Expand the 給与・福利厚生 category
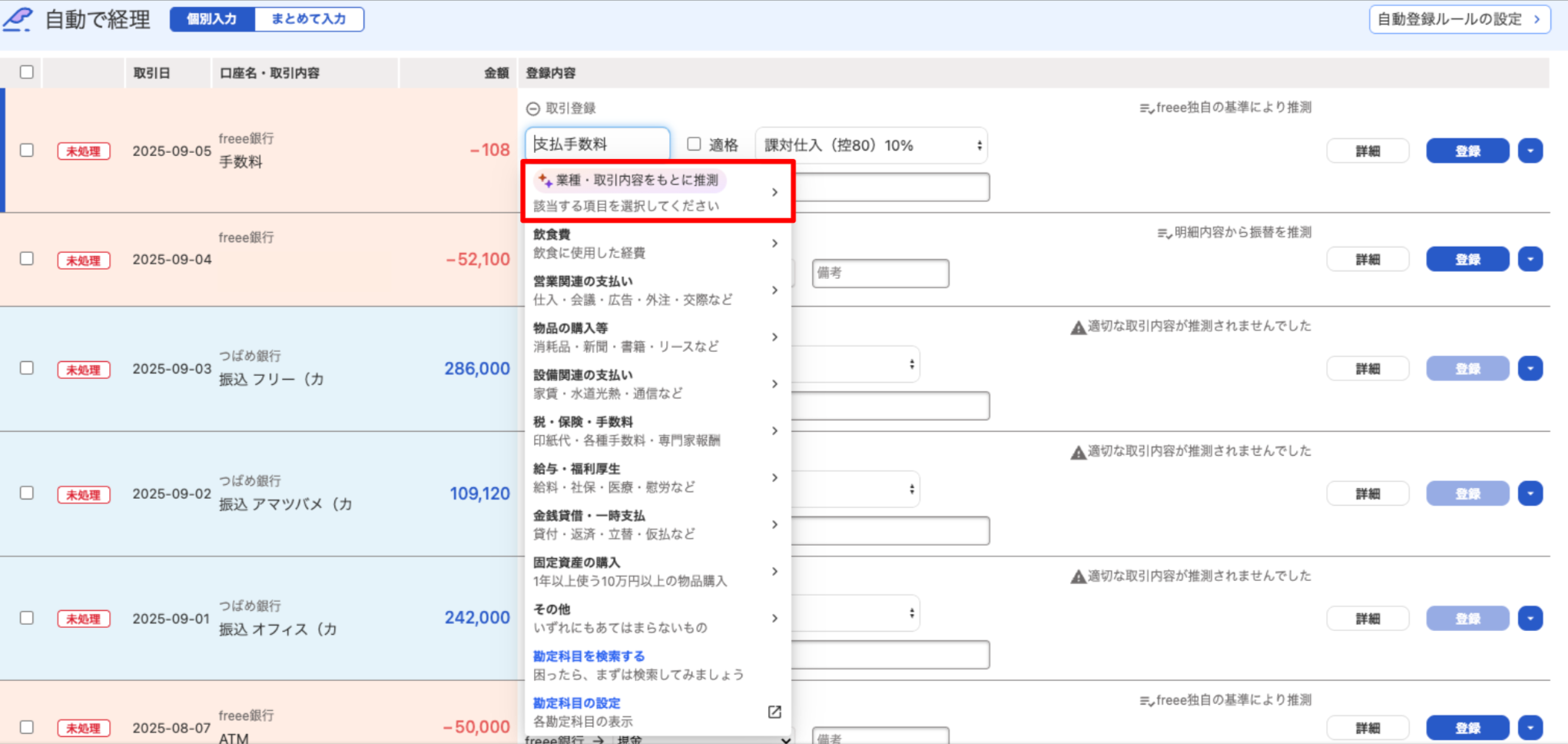The width and height of the screenshot is (1568, 744). point(658,478)
